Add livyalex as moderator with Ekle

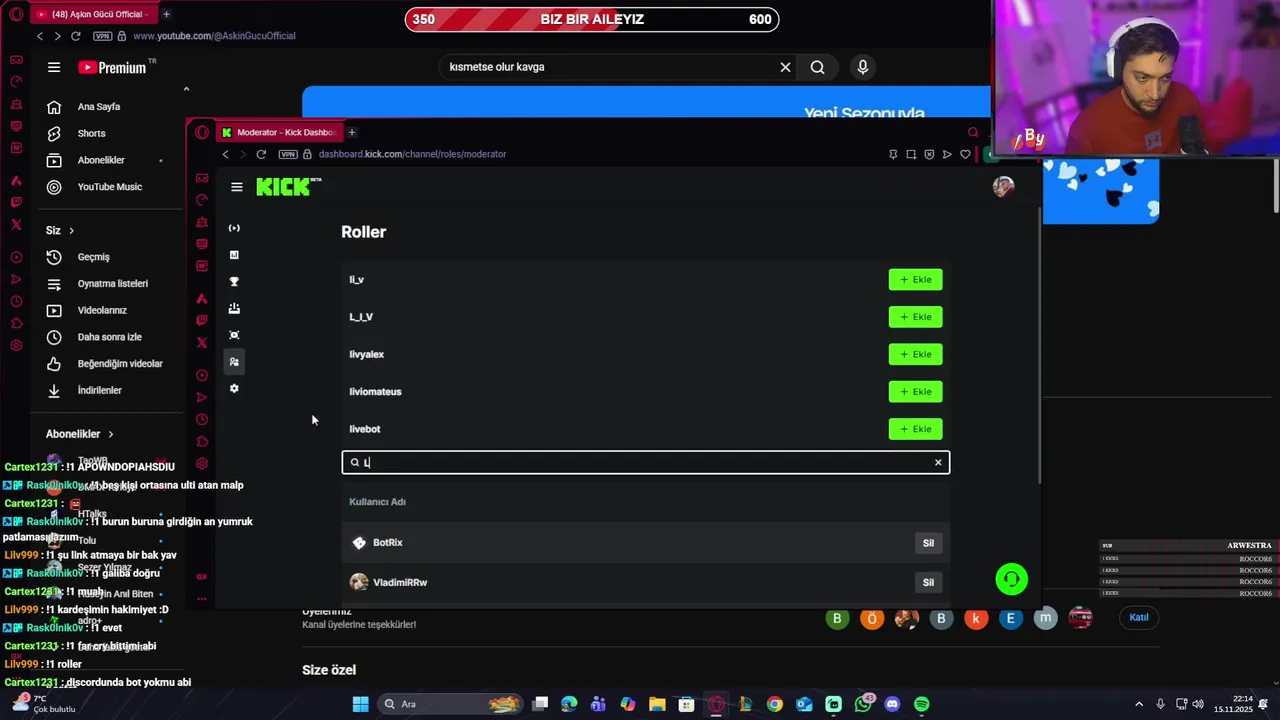pos(915,354)
